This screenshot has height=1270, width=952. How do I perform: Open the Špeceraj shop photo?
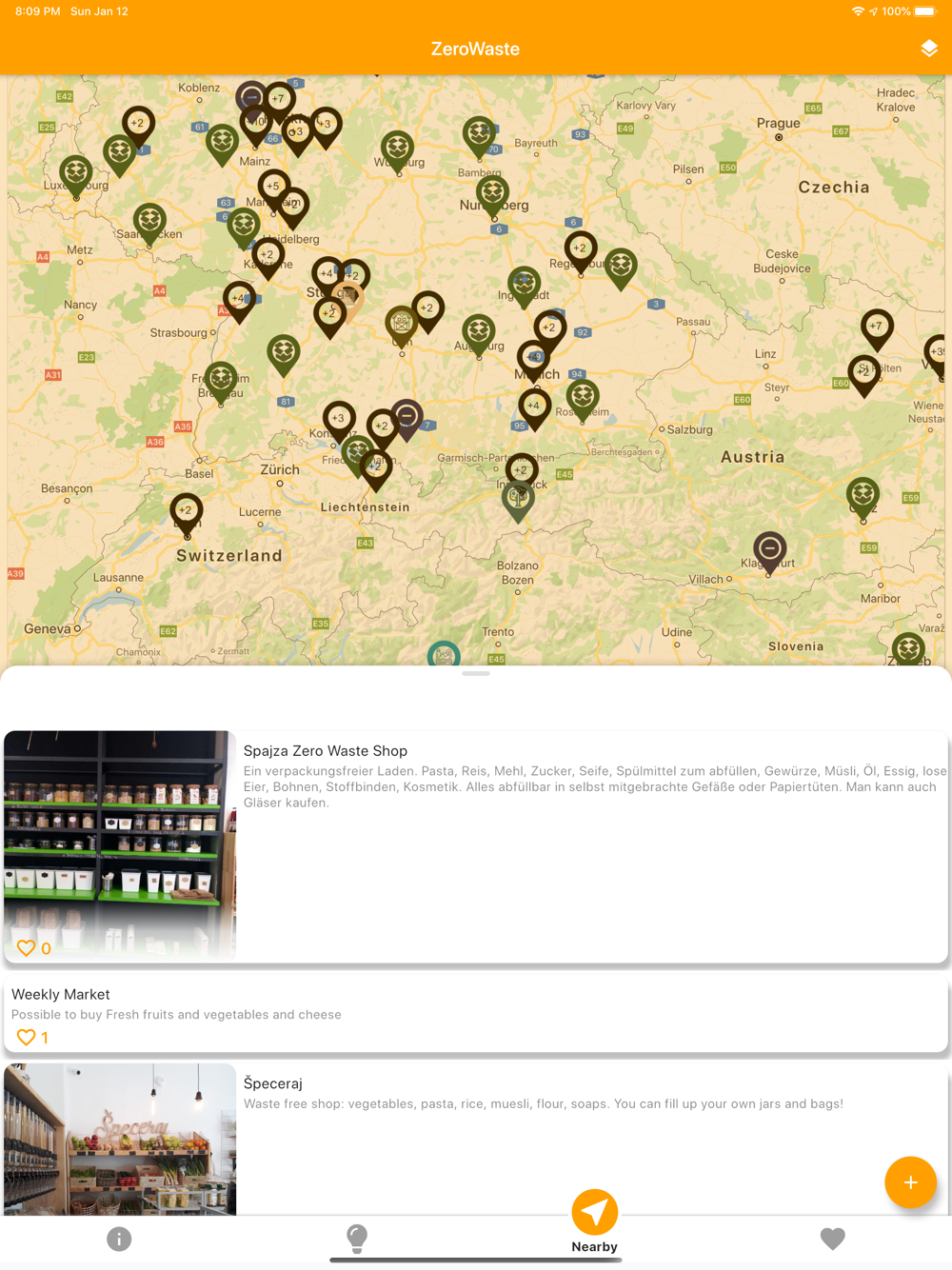coord(120,1140)
